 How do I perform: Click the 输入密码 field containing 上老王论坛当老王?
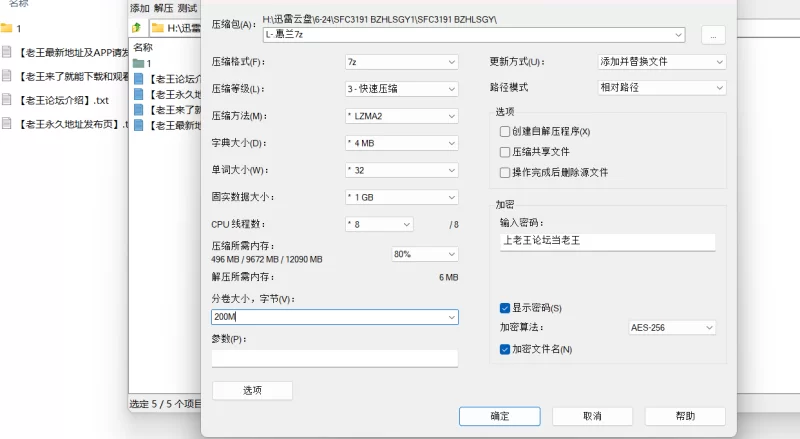(607, 242)
